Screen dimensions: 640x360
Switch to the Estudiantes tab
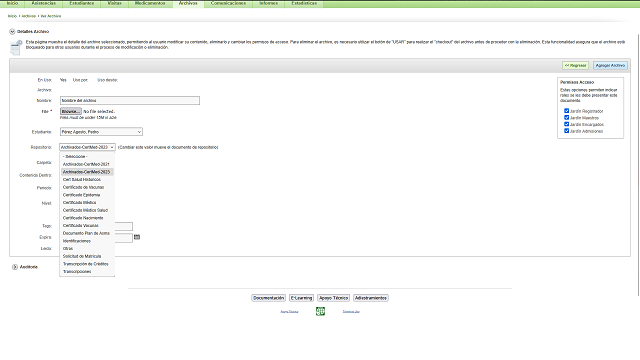tap(82, 3)
